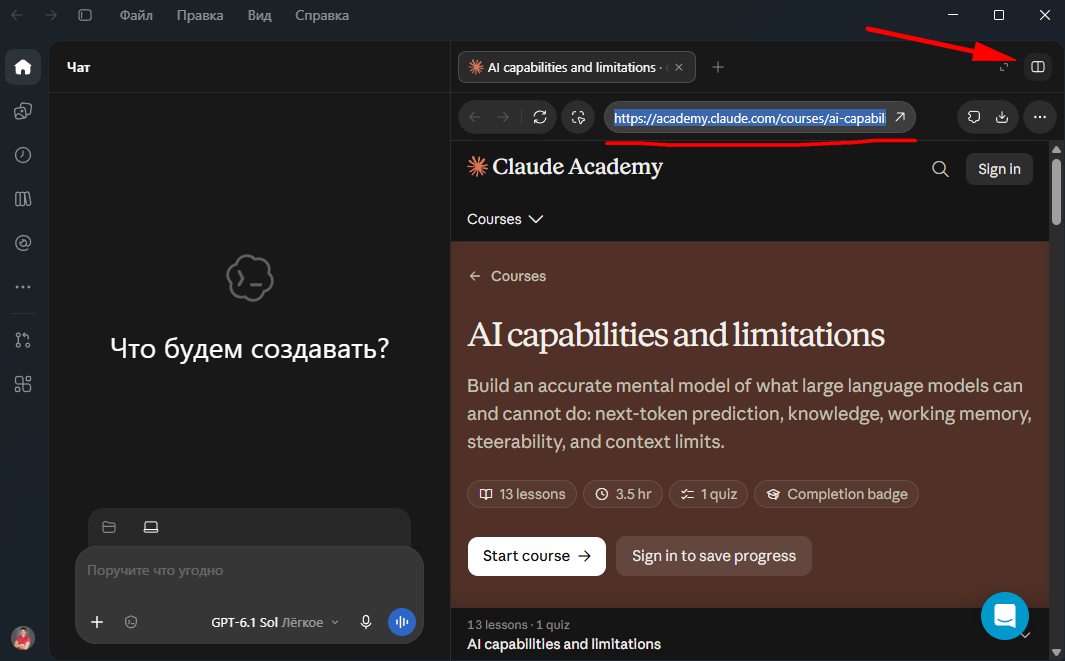Click the Completion badge chip

pyautogui.click(x=836, y=495)
